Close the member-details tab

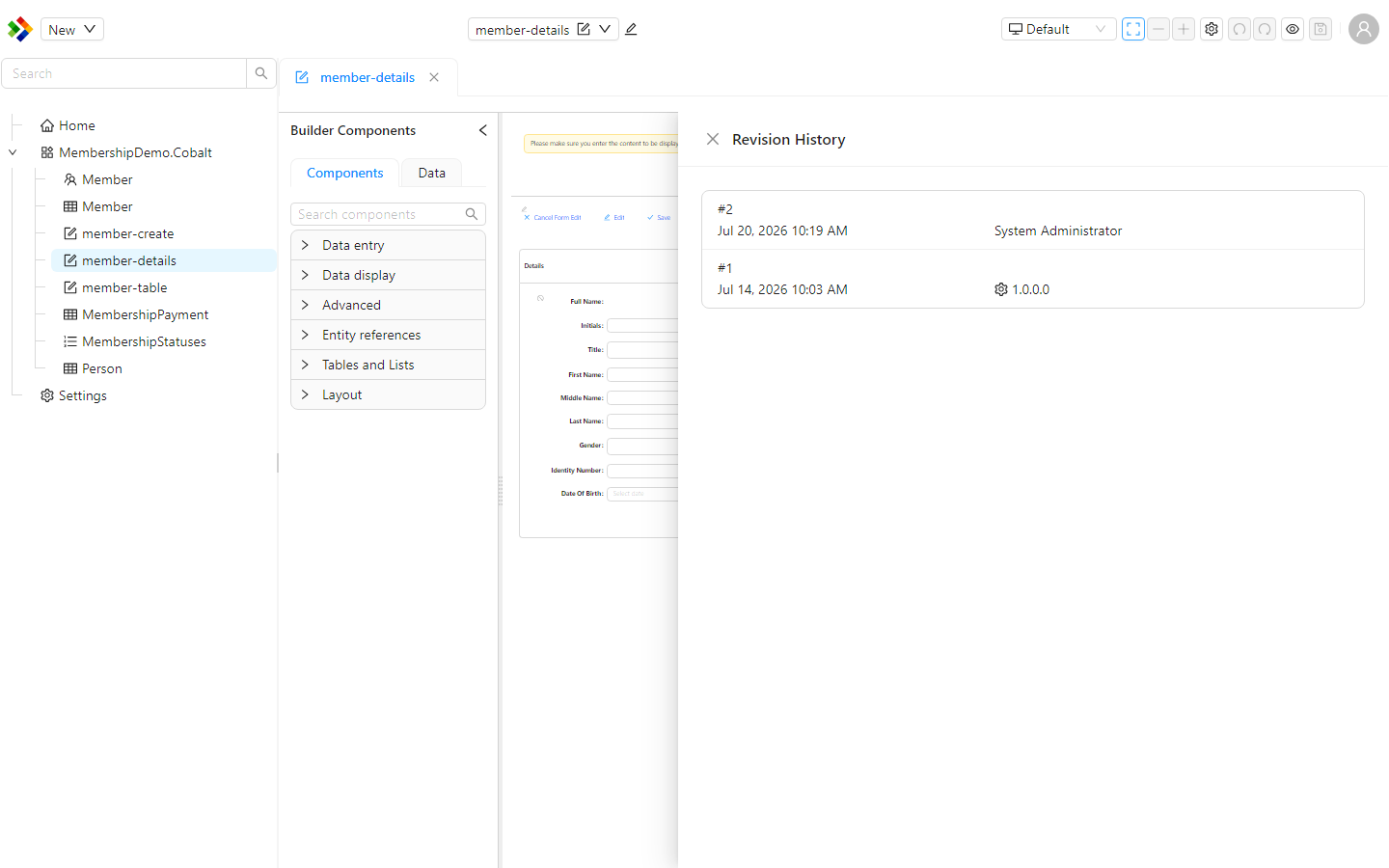tap(434, 77)
